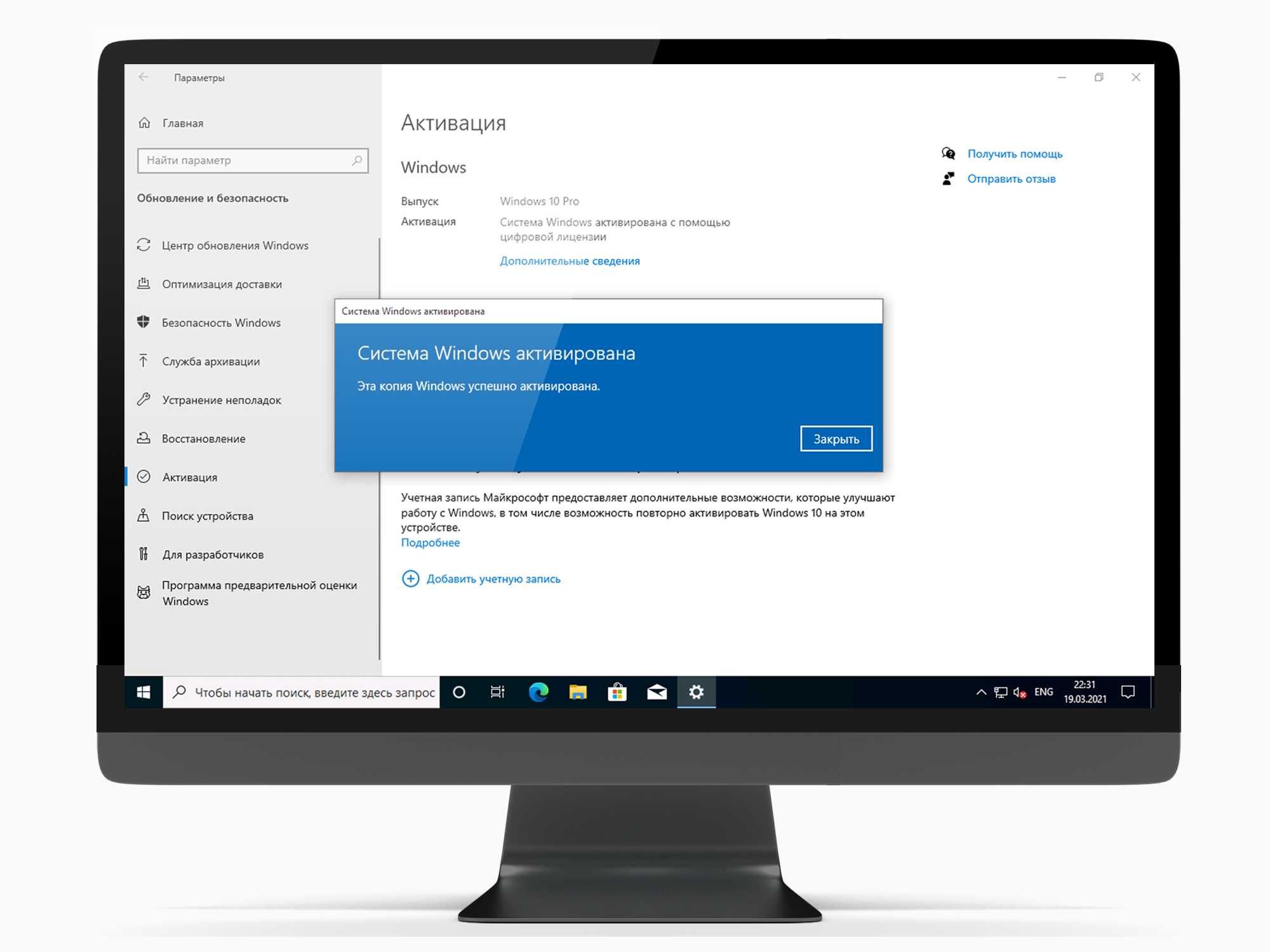Viewport: 1270px width, 952px height.
Task: Click the Получить помощь chat icon
Action: 949,154
